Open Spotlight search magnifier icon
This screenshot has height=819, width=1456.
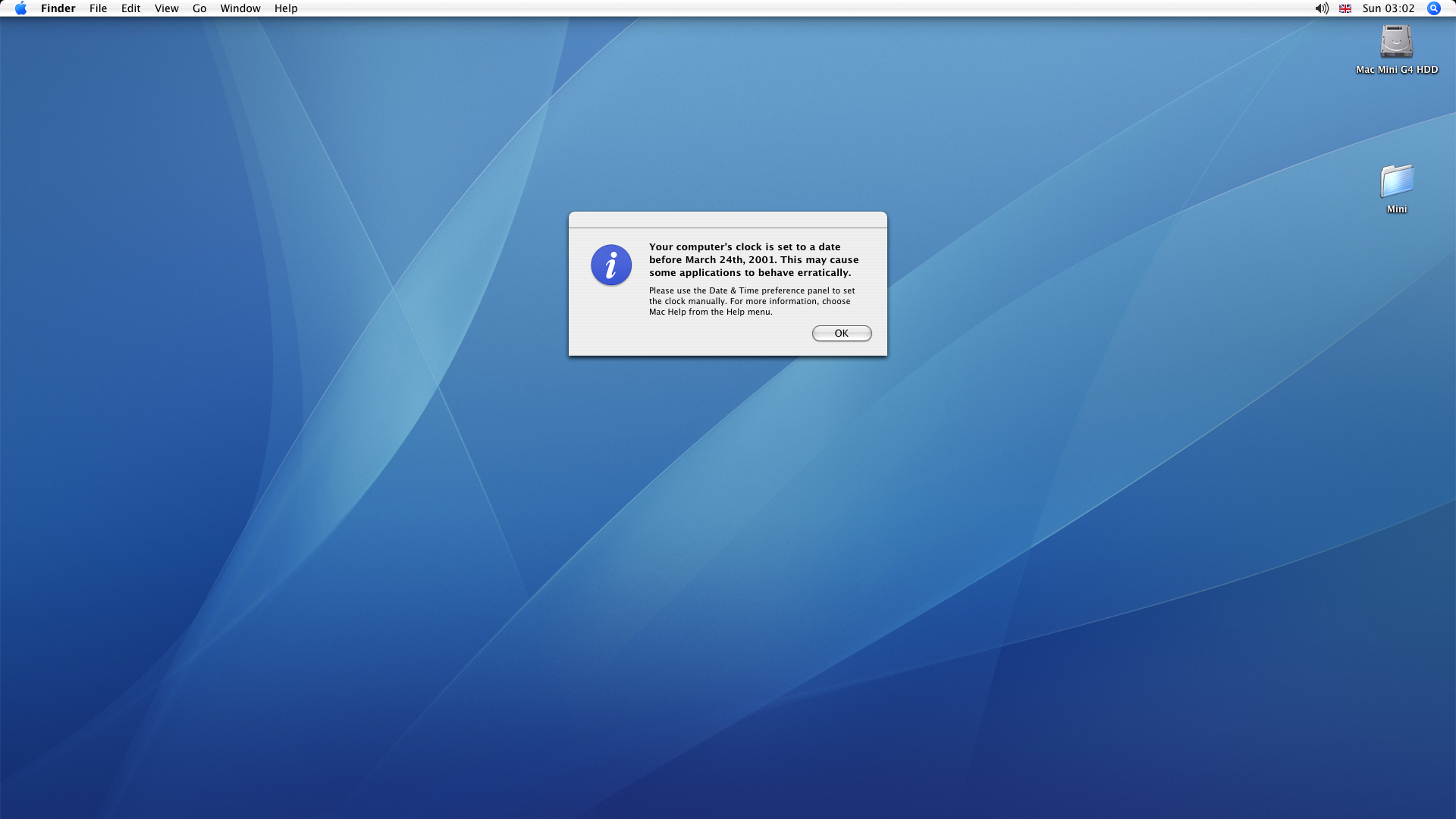pyautogui.click(x=1433, y=8)
